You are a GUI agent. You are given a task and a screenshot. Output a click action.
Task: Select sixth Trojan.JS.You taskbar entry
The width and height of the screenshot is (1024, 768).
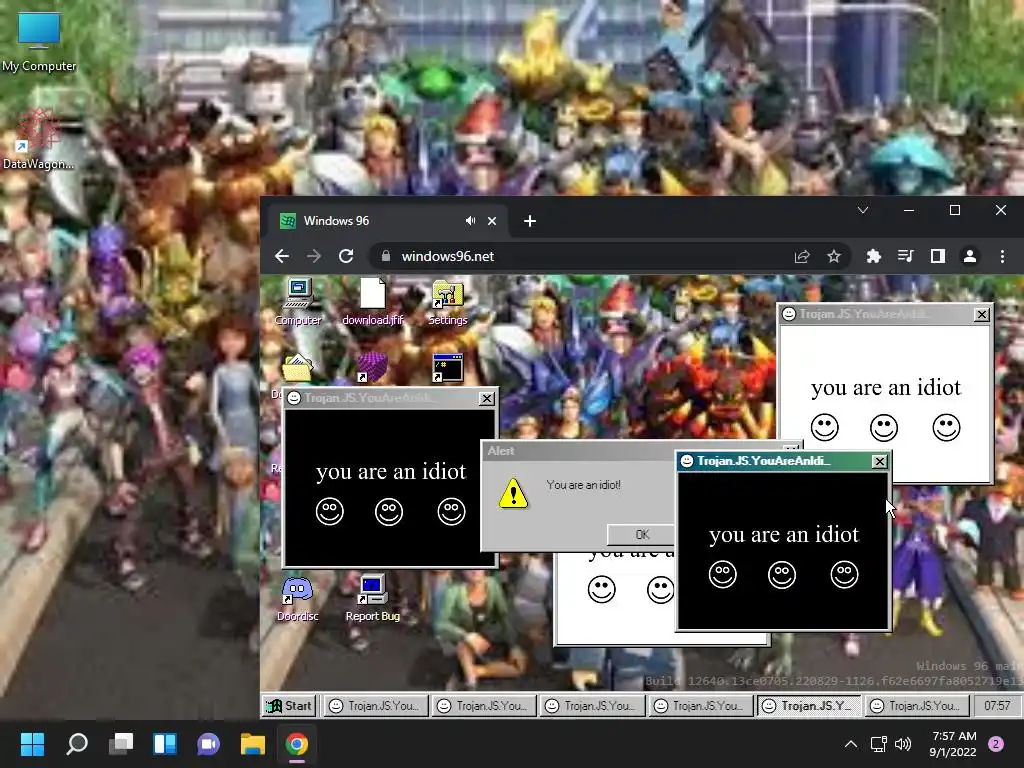point(918,706)
